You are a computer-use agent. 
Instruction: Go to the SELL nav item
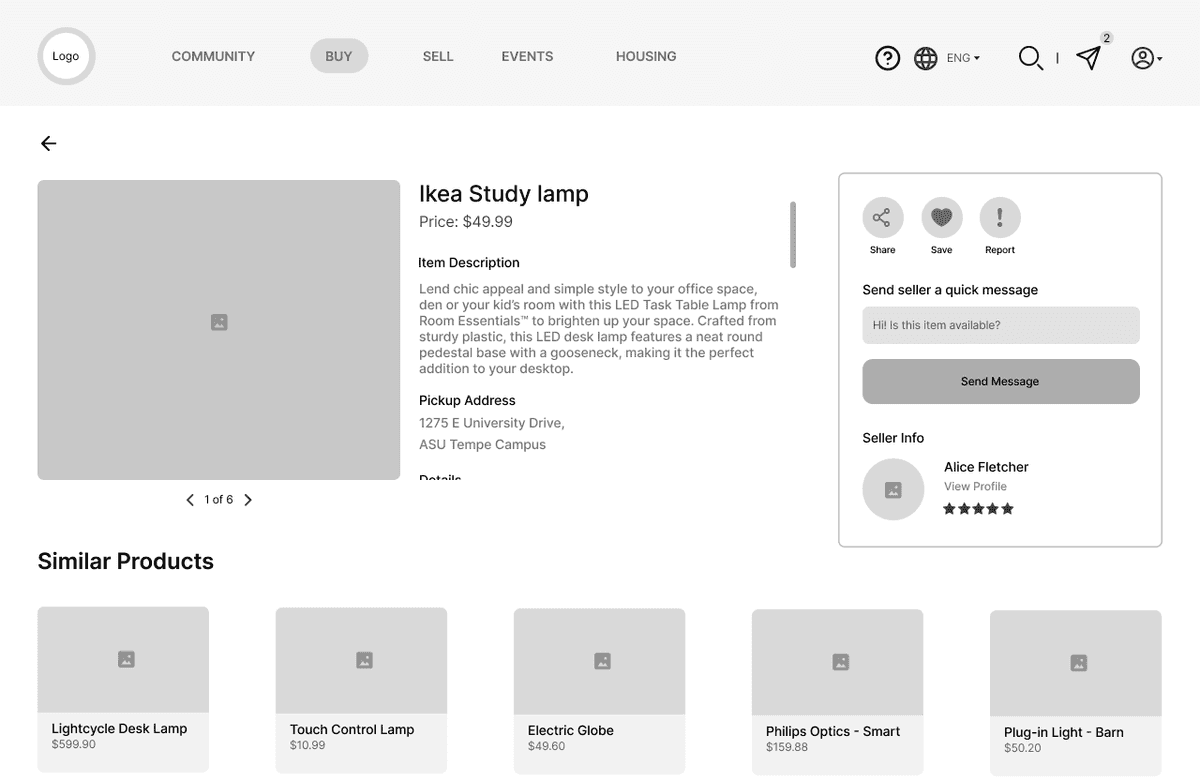click(x=438, y=56)
